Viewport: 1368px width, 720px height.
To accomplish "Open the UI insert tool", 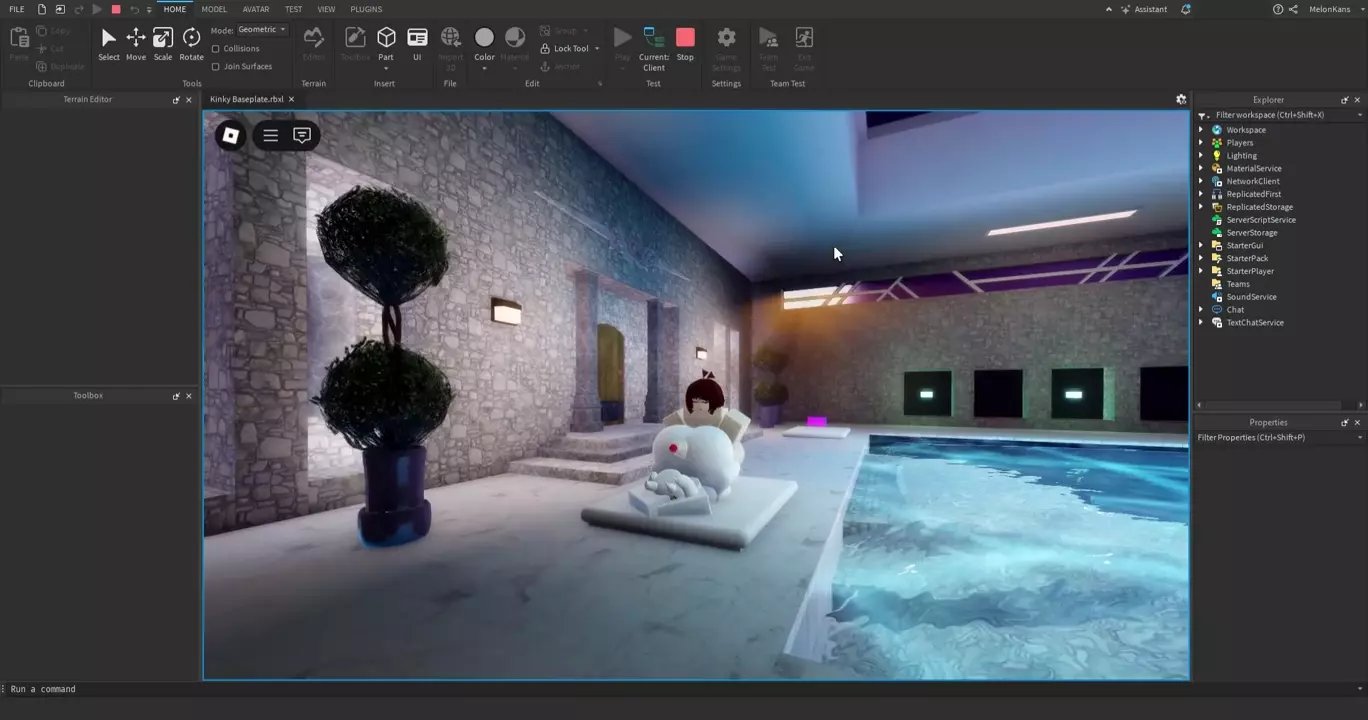I will [x=417, y=43].
